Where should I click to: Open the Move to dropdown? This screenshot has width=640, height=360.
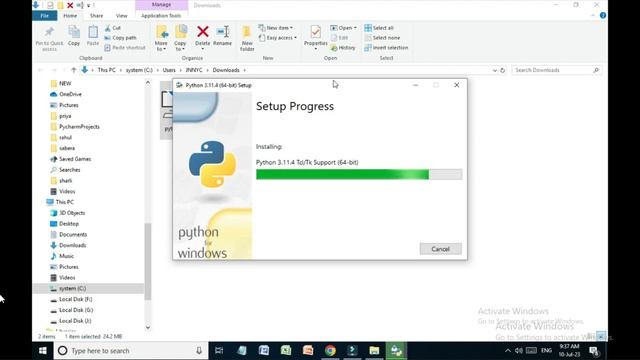[161, 38]
